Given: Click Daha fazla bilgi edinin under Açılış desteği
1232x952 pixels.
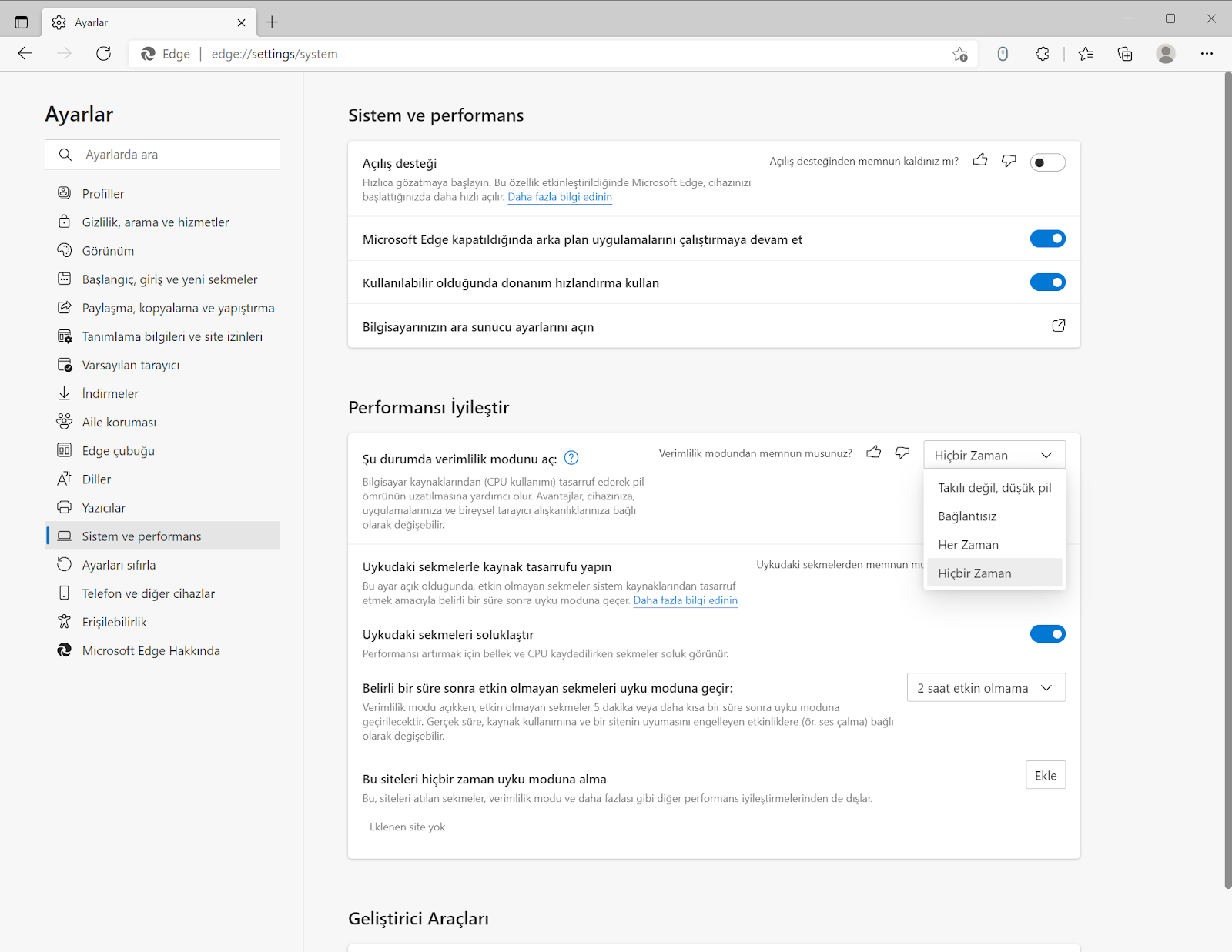Looking at the screenshot, I should [560, 197].
